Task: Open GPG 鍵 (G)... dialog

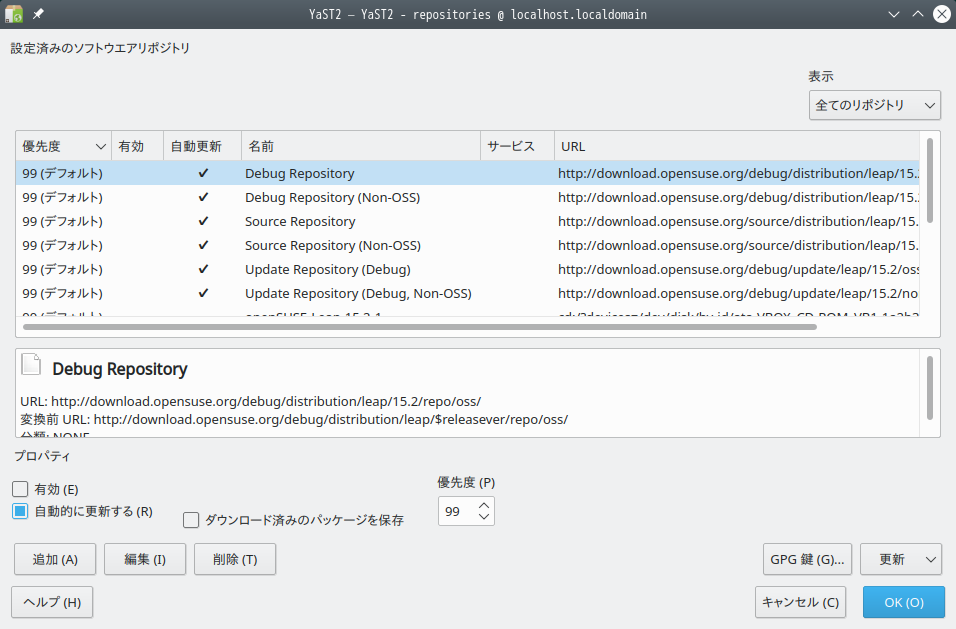Action: [x=807, y=559]
